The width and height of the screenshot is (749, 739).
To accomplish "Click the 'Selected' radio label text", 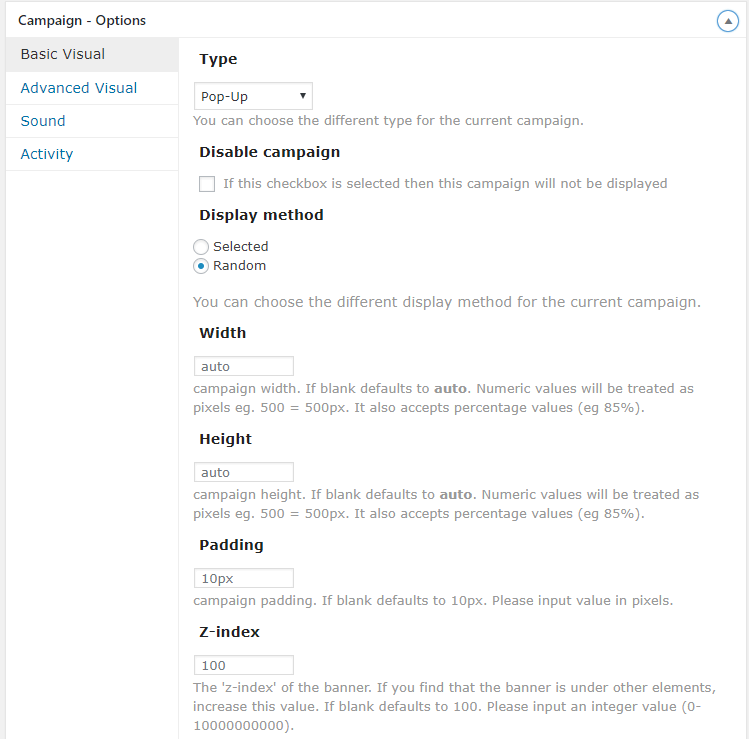I will coord(241,246).
